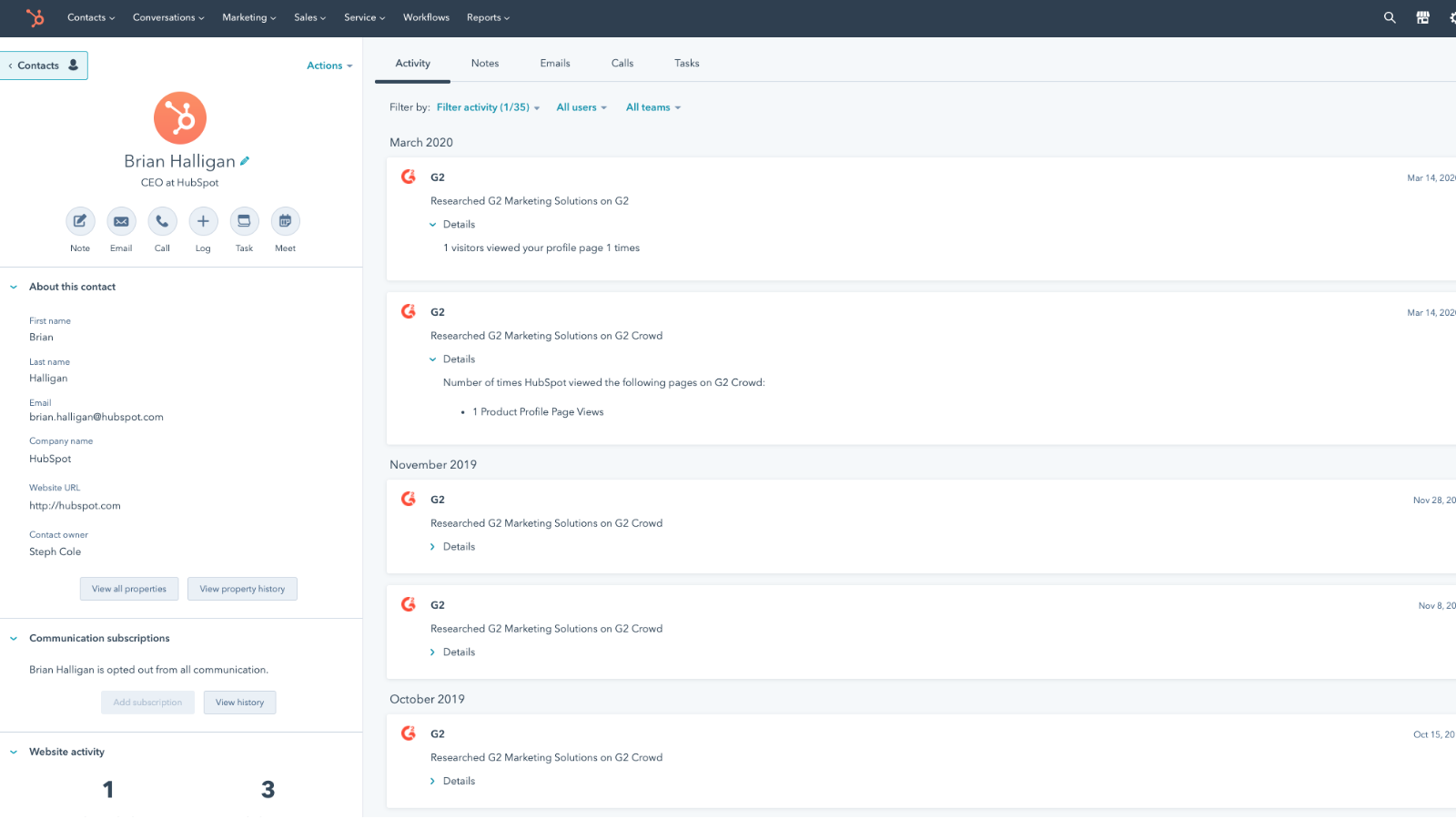Click the View all properties button
This screenshot has height=819, width=1456.
pyautogui.click(x=128, y=588)
